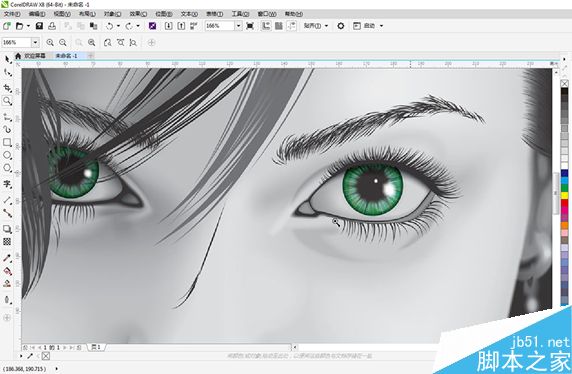Select the Interactive Fill tool
Image resolution: width=572 pixels, height=374 pixels.
(x=7, y=271)
